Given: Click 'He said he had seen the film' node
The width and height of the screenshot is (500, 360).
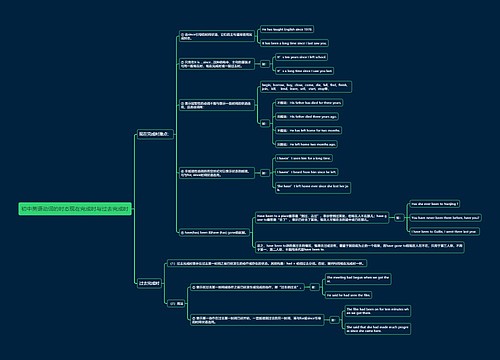Looking at the screenshot, I should pos(349,295).
